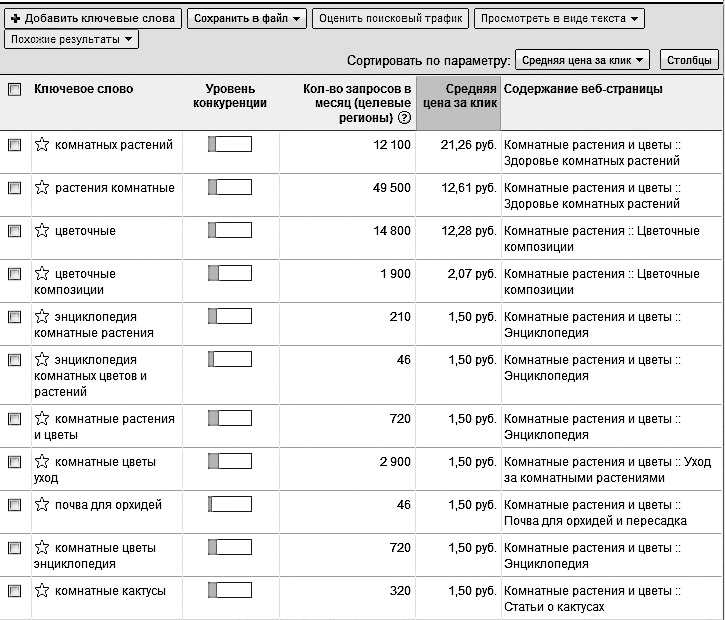Screen dimensions: 725x620
Task: Sort by 'Ключевое слово' column header
Action: pyautogui.click(x=84, y=89)
